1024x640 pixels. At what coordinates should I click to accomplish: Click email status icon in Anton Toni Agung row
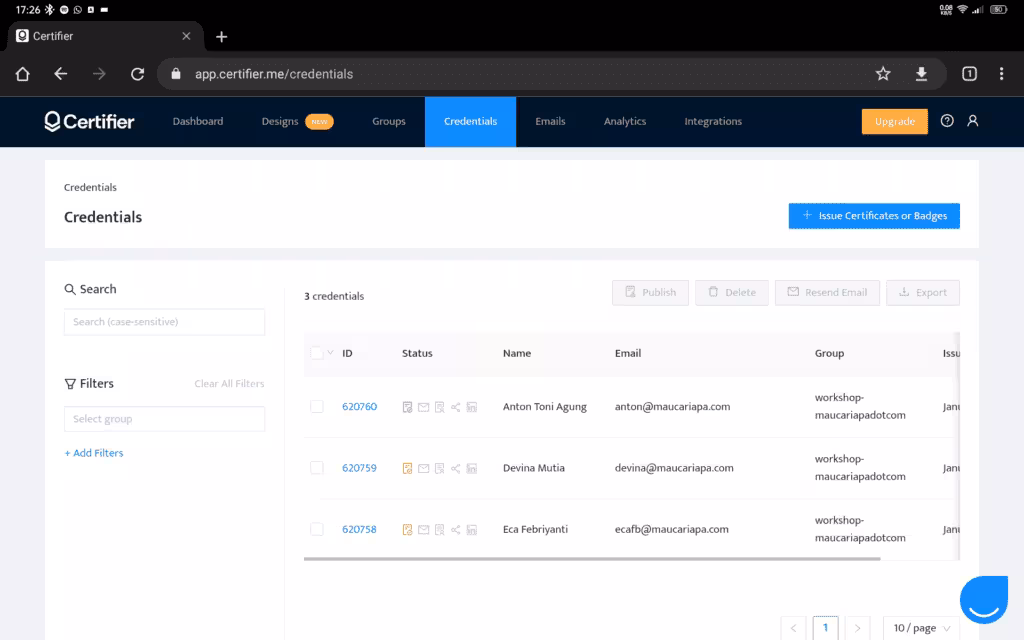click(423, 407)
